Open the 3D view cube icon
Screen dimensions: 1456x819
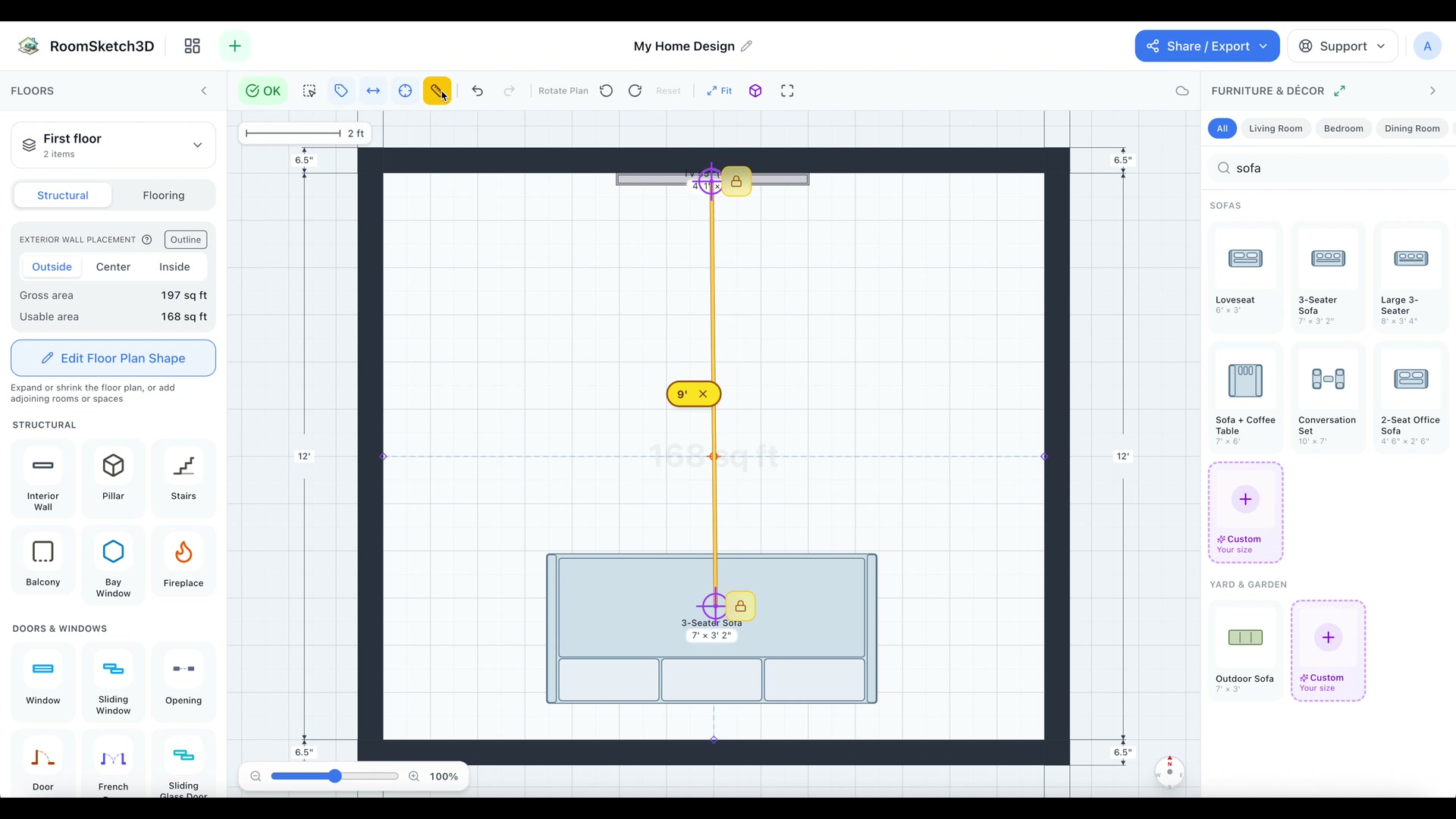(x=755, y=91)
